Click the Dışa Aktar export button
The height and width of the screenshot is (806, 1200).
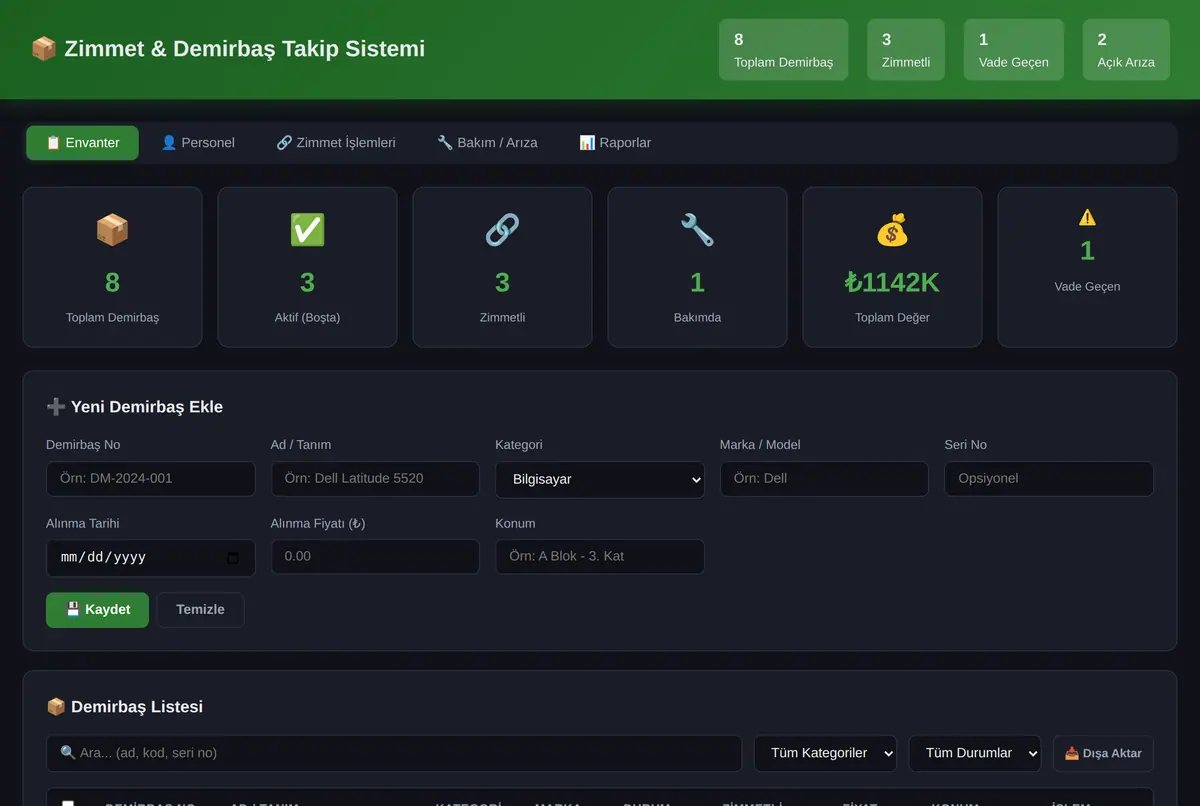[x=1103, y=753]
